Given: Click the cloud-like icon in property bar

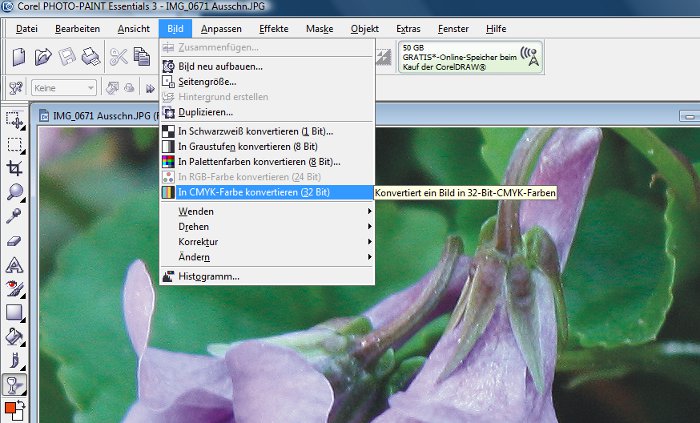Looking at the screenshot, I should (129, 88).
